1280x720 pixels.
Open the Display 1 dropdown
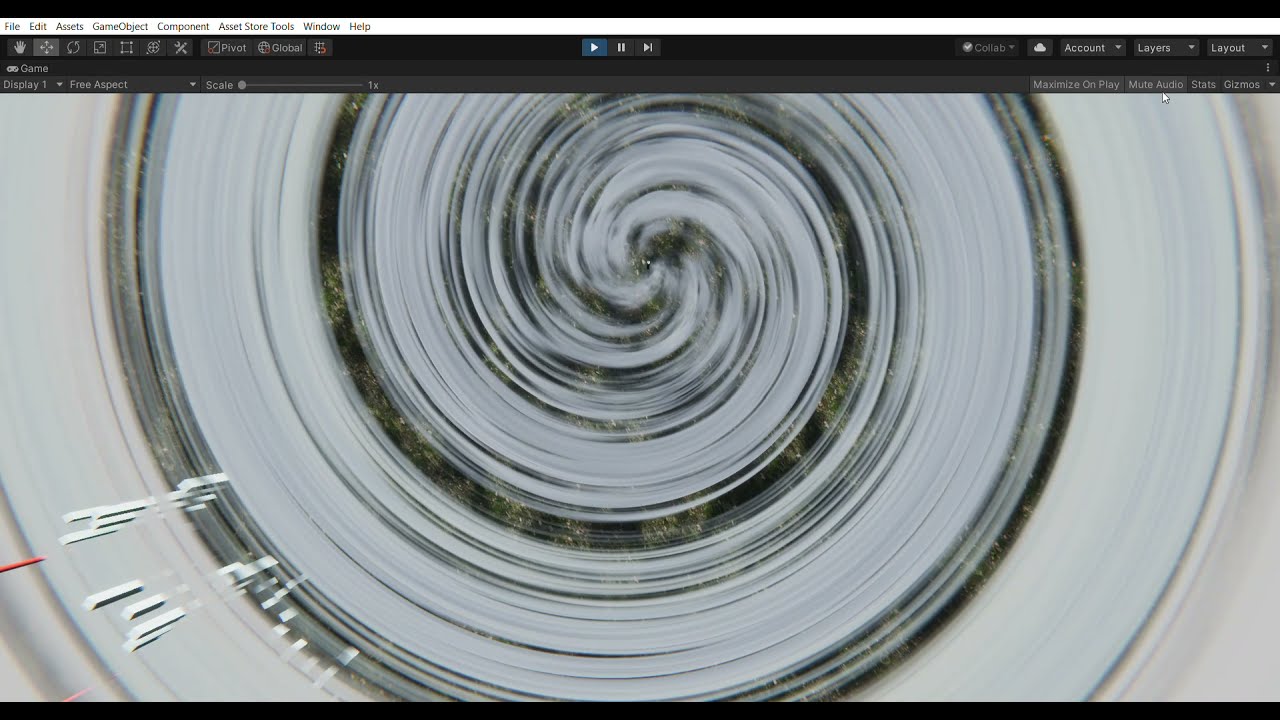click(33, 84)
